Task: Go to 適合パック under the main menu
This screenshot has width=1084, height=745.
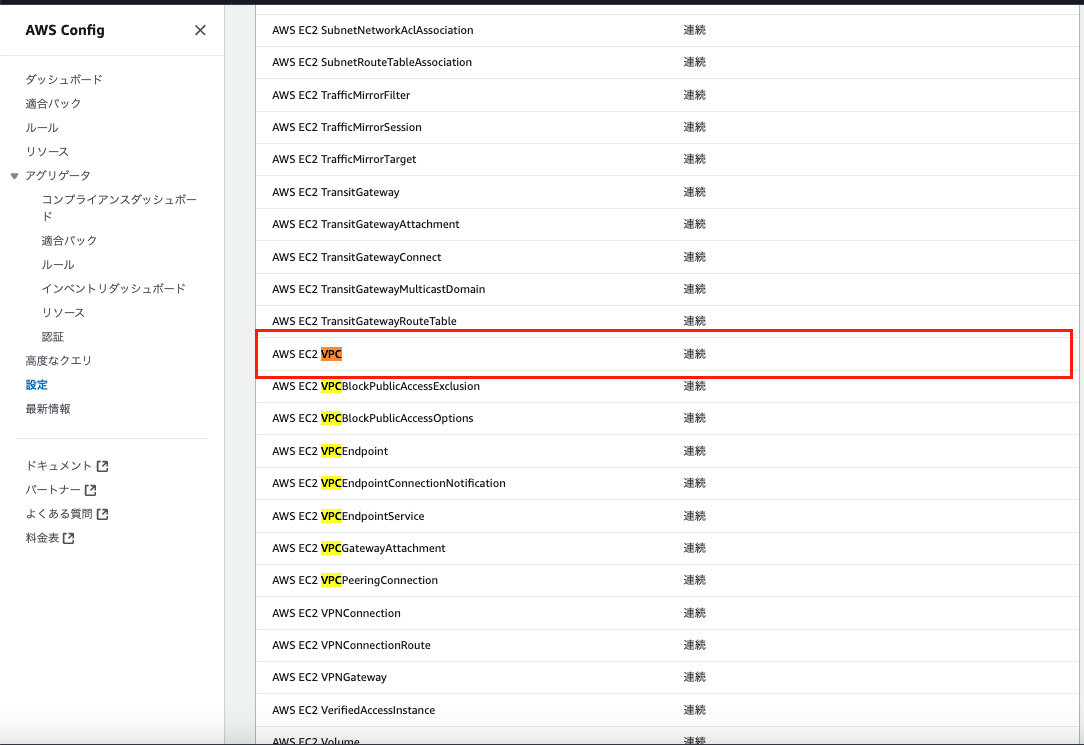Action: (53, 103)
